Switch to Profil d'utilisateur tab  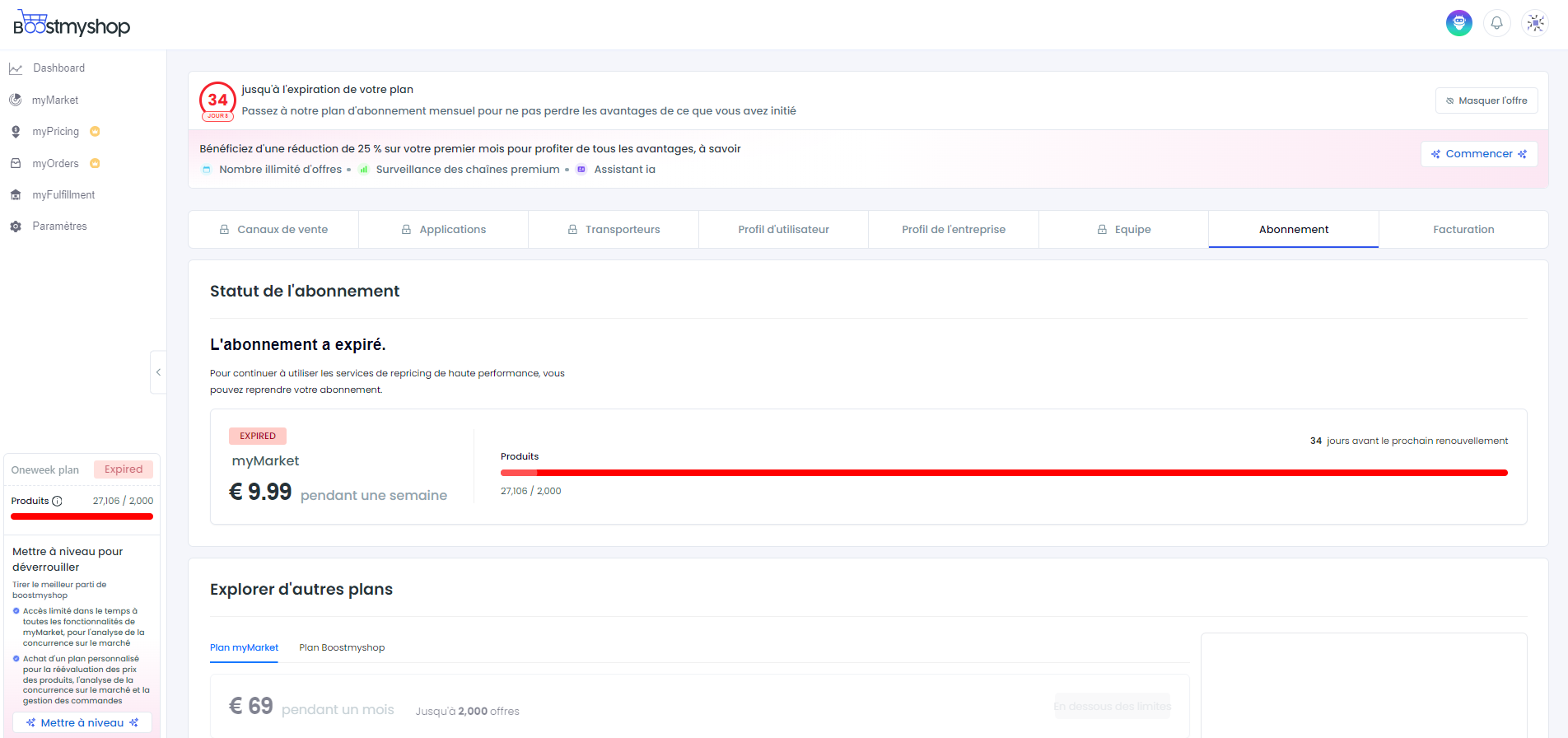point(783,230)
